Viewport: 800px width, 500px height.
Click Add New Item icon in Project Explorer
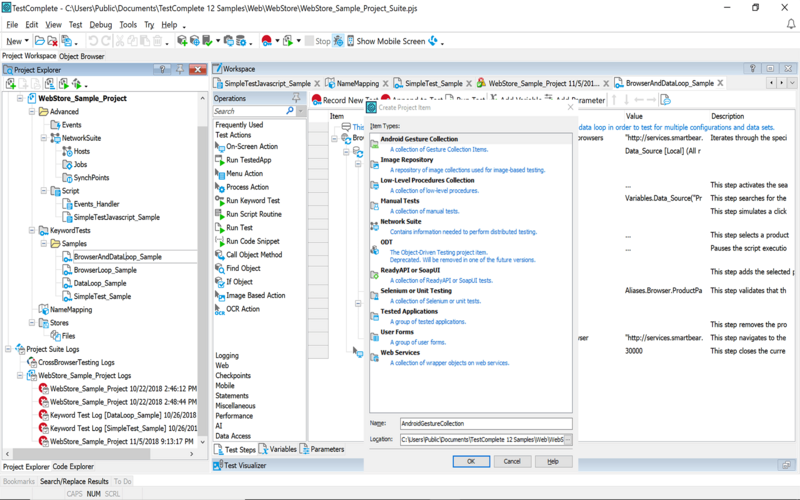click(10, 84)
